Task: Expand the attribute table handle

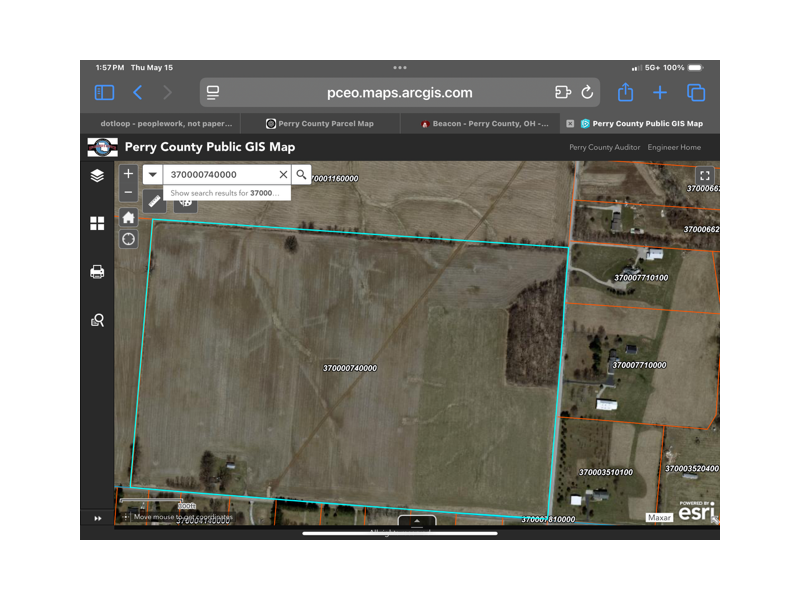Action: tap(417, 520)
